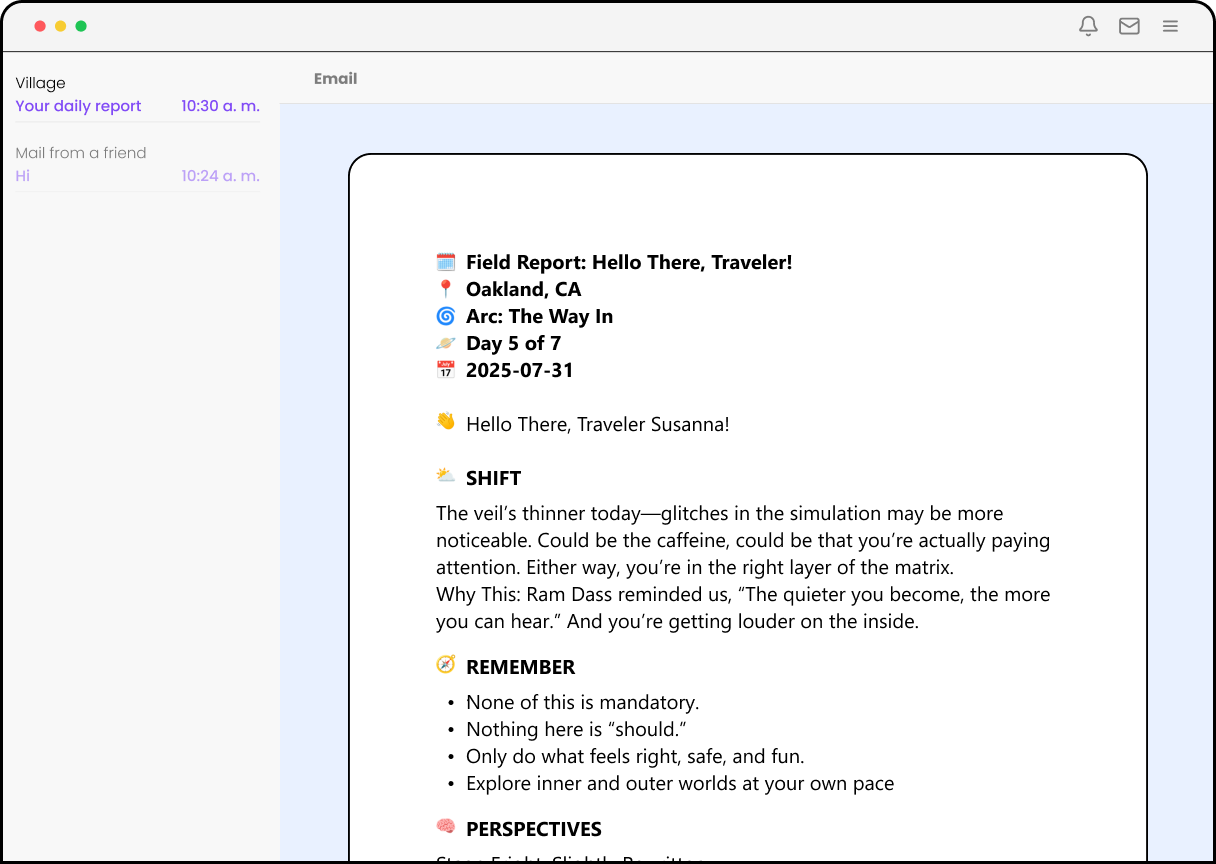Click 'Arc: The Way In' line

pyautogui.click(x=539, y=317)
